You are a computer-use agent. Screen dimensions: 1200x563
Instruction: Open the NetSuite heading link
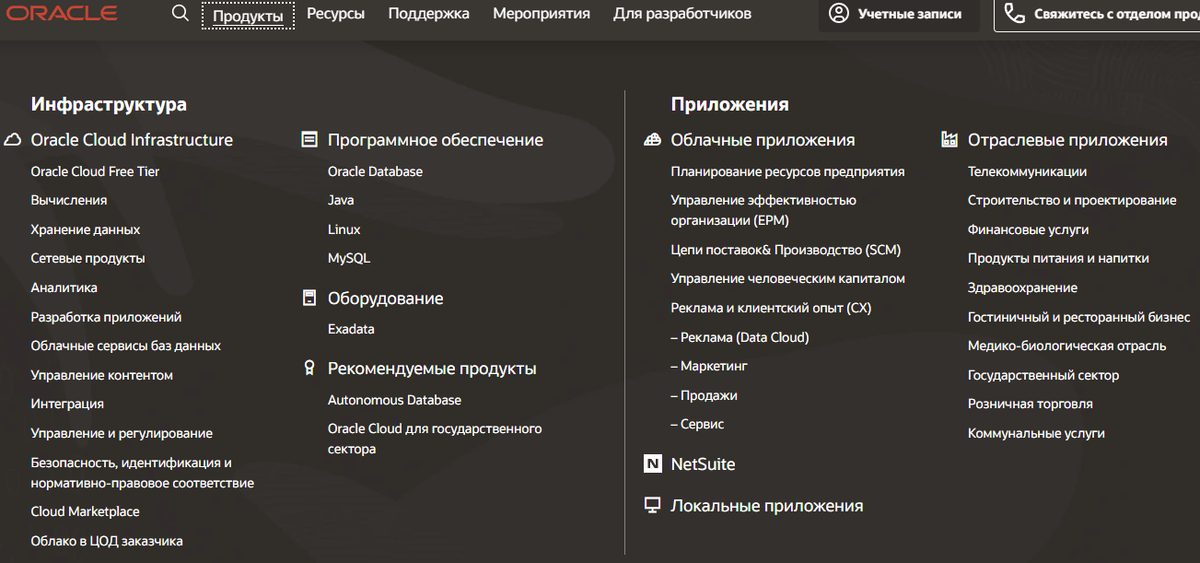point(703,464)
